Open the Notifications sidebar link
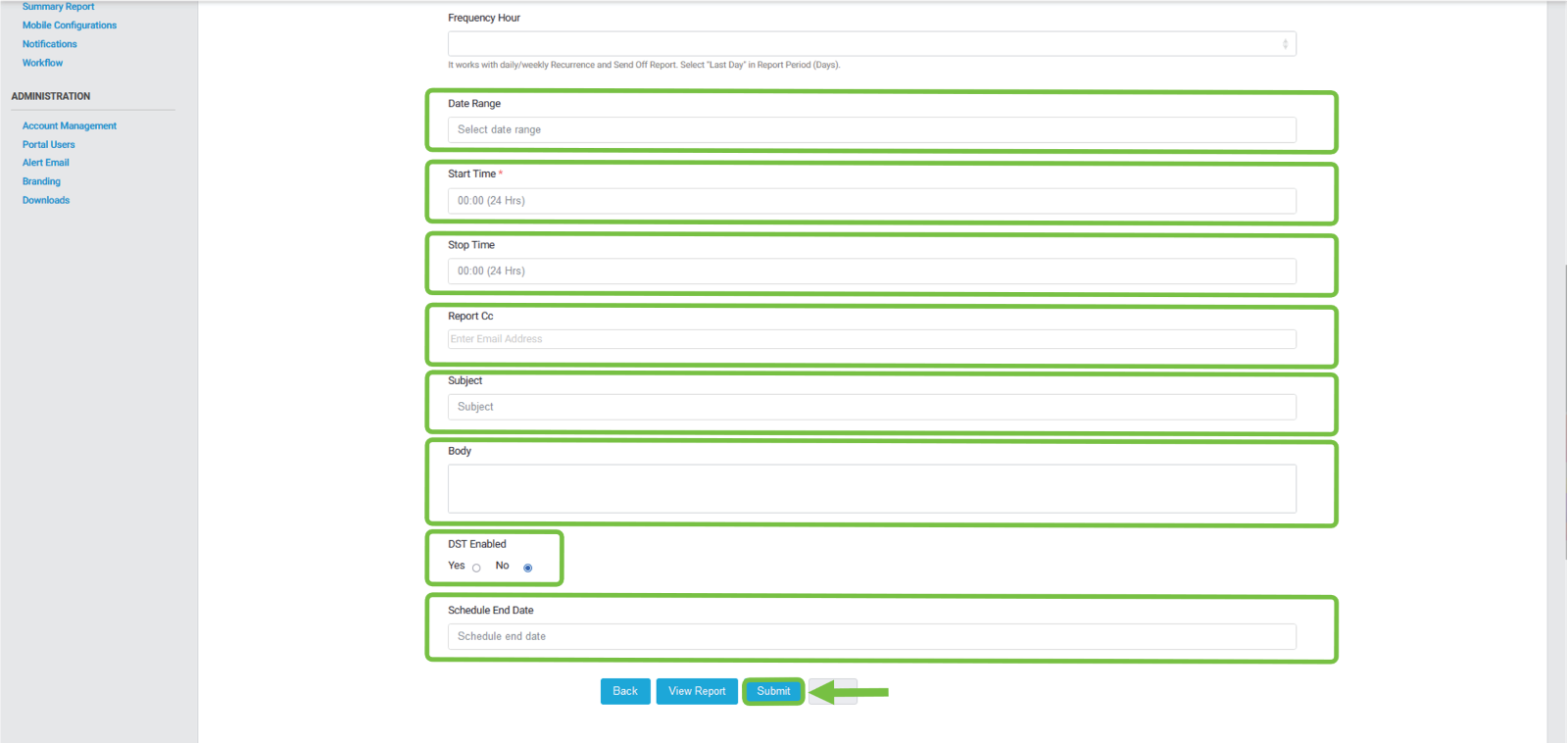Viewport: 1568px width, 743px height. (x=50, y=44)
